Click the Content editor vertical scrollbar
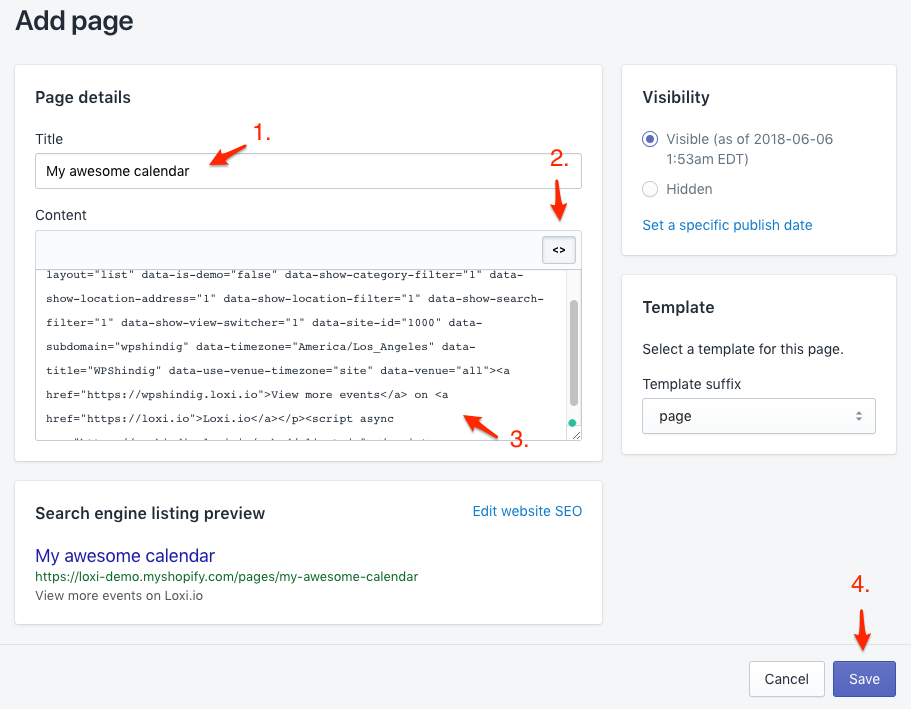 click(574, 352)
